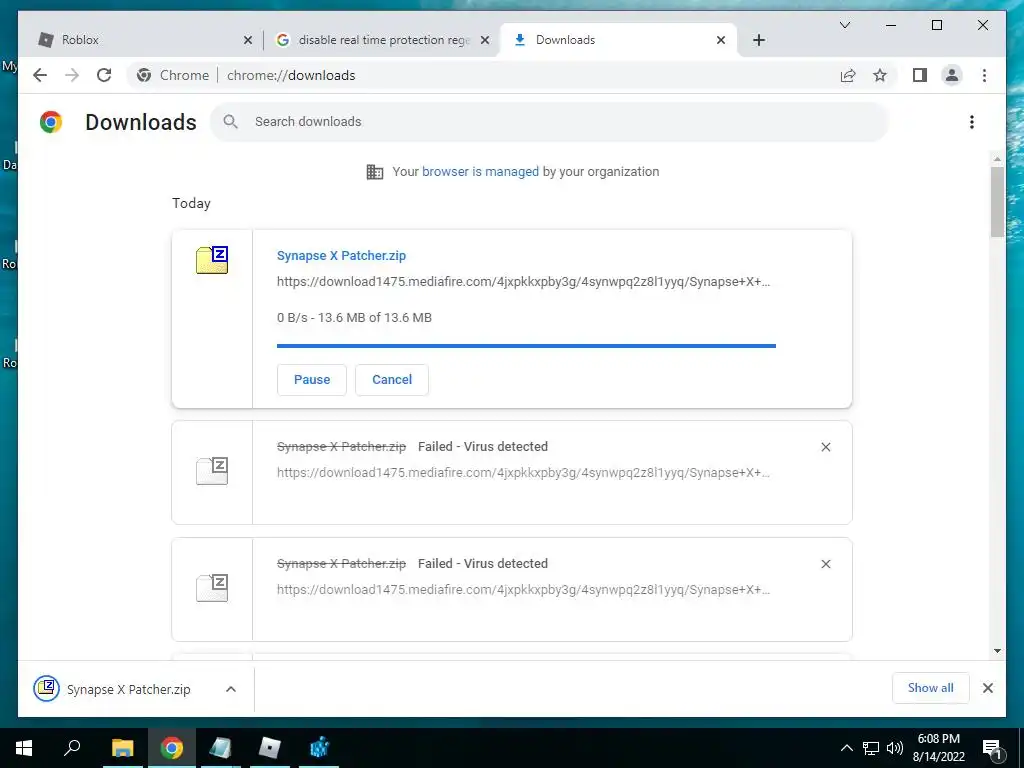Go back using the browser back arrow
The image size is (1024, 768).
tap(40, 75)
